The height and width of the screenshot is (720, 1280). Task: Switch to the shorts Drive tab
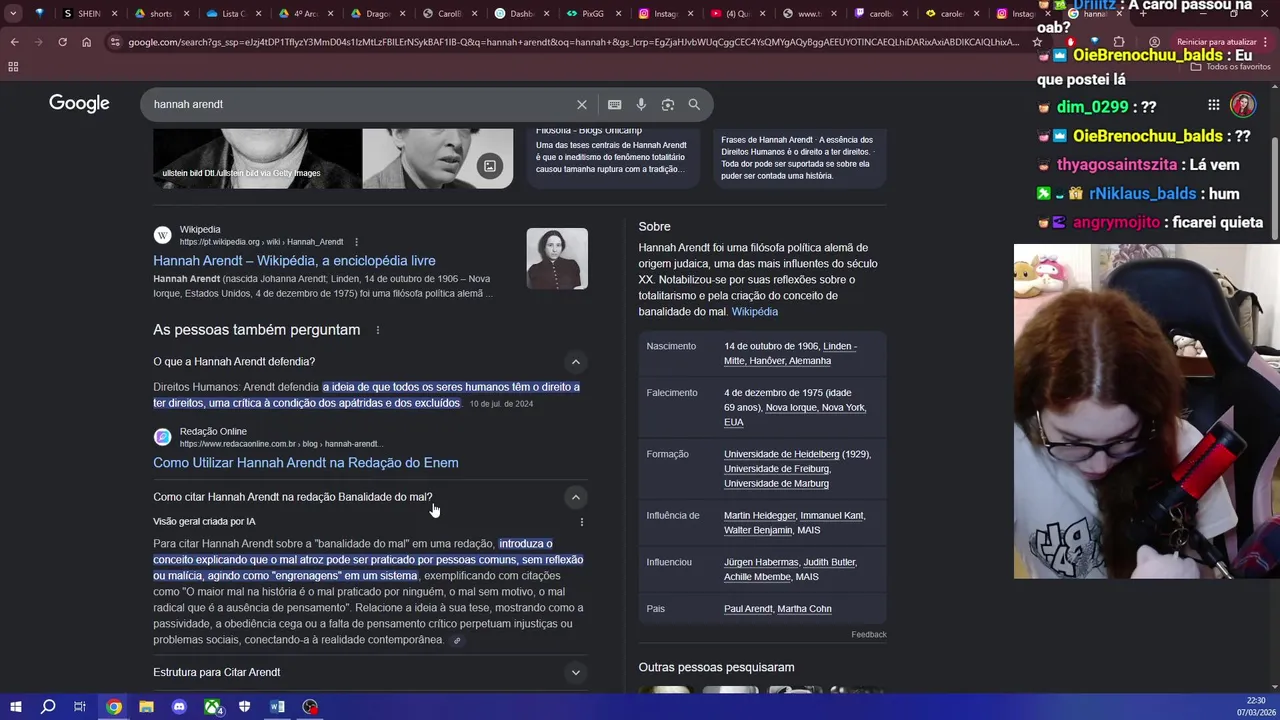[160, 14]
